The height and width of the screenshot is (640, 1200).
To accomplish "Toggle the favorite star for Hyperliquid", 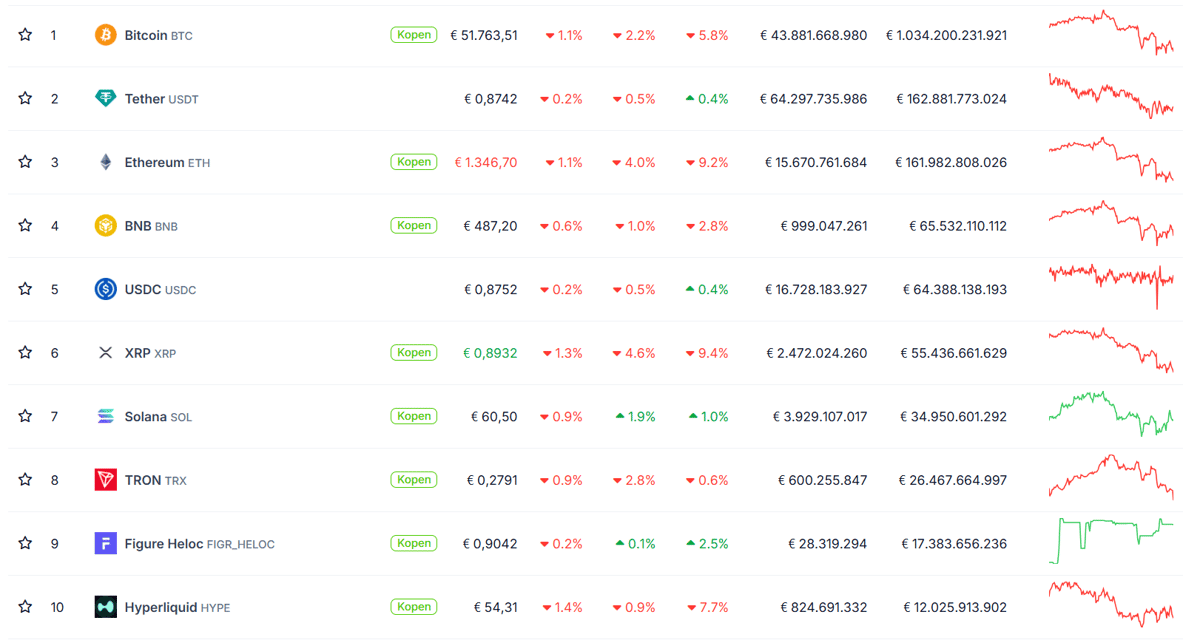I will (25, 606).
